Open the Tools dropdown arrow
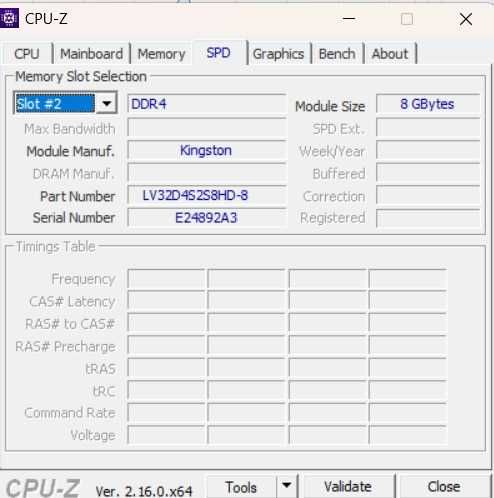 [x=286, y=486]
